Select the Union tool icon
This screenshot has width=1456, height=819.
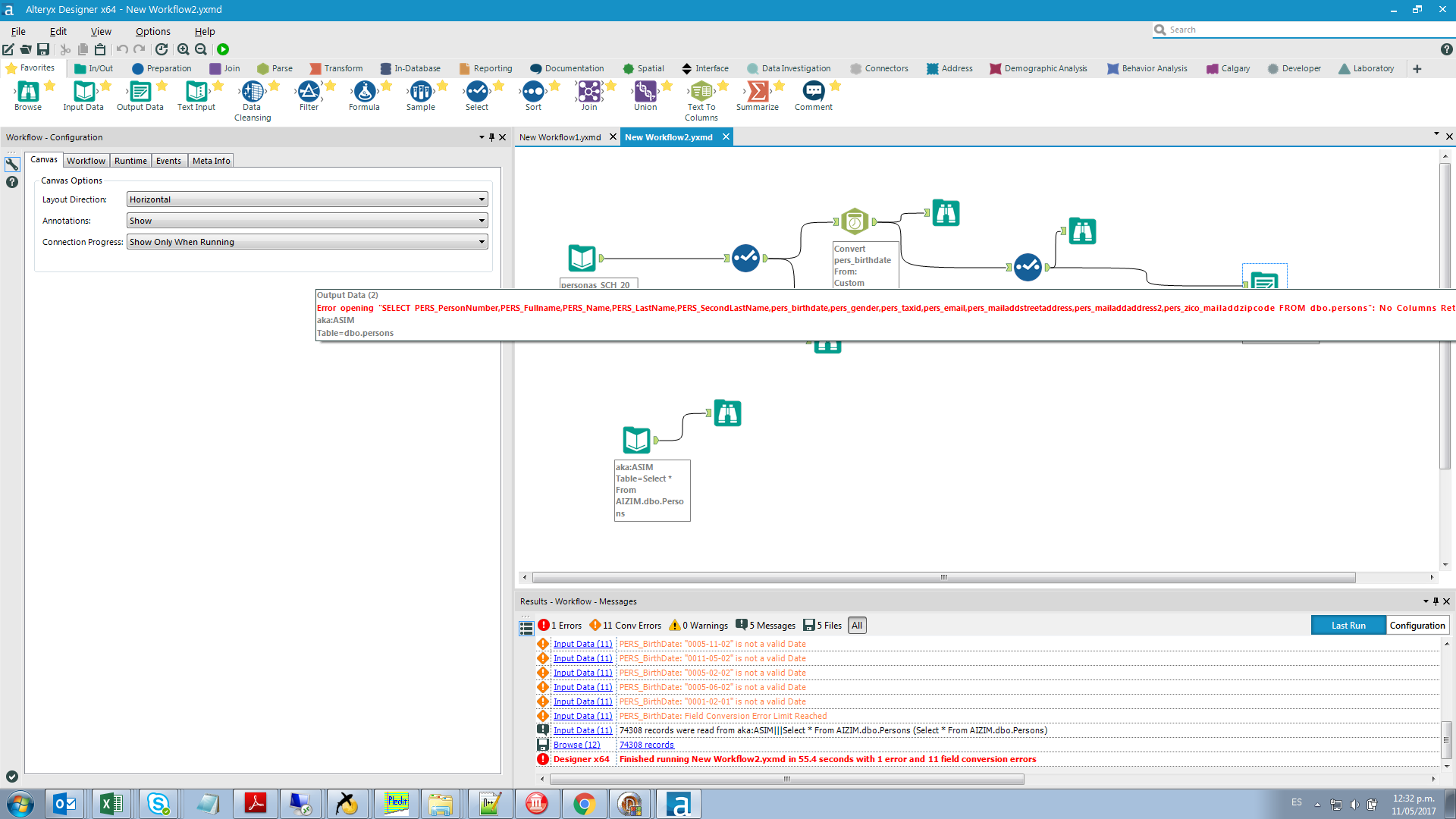(x=645, y=93)
